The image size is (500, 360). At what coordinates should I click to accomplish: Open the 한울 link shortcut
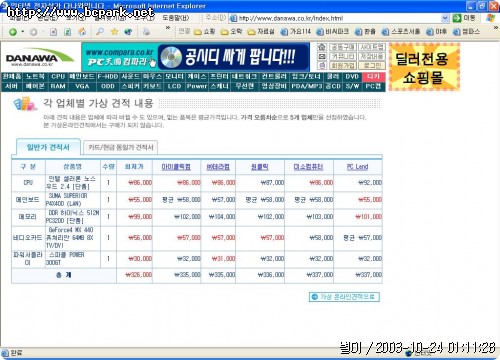tap(365, 32)
